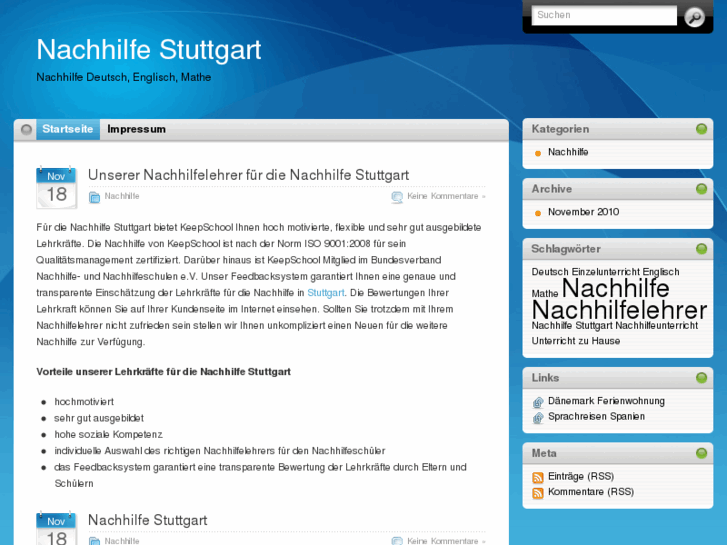The height and width of the screenshot is (545, 727).
Task: Click comment bubble icon of first post
Action: point(397,197)
